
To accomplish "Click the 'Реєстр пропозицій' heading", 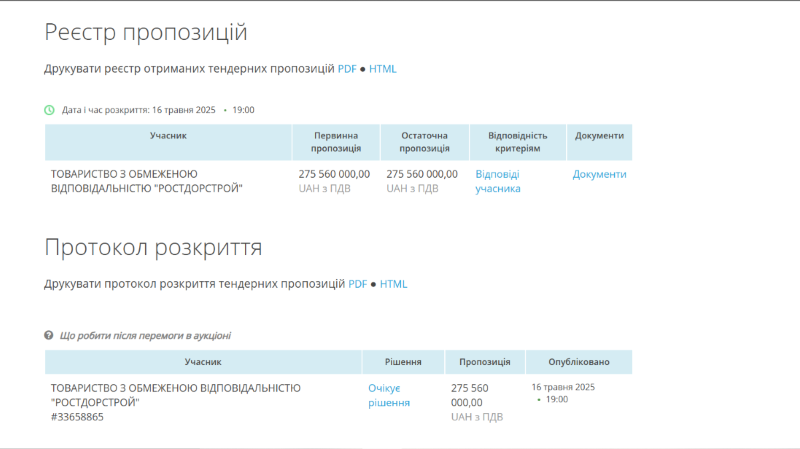I will point(146,32).
